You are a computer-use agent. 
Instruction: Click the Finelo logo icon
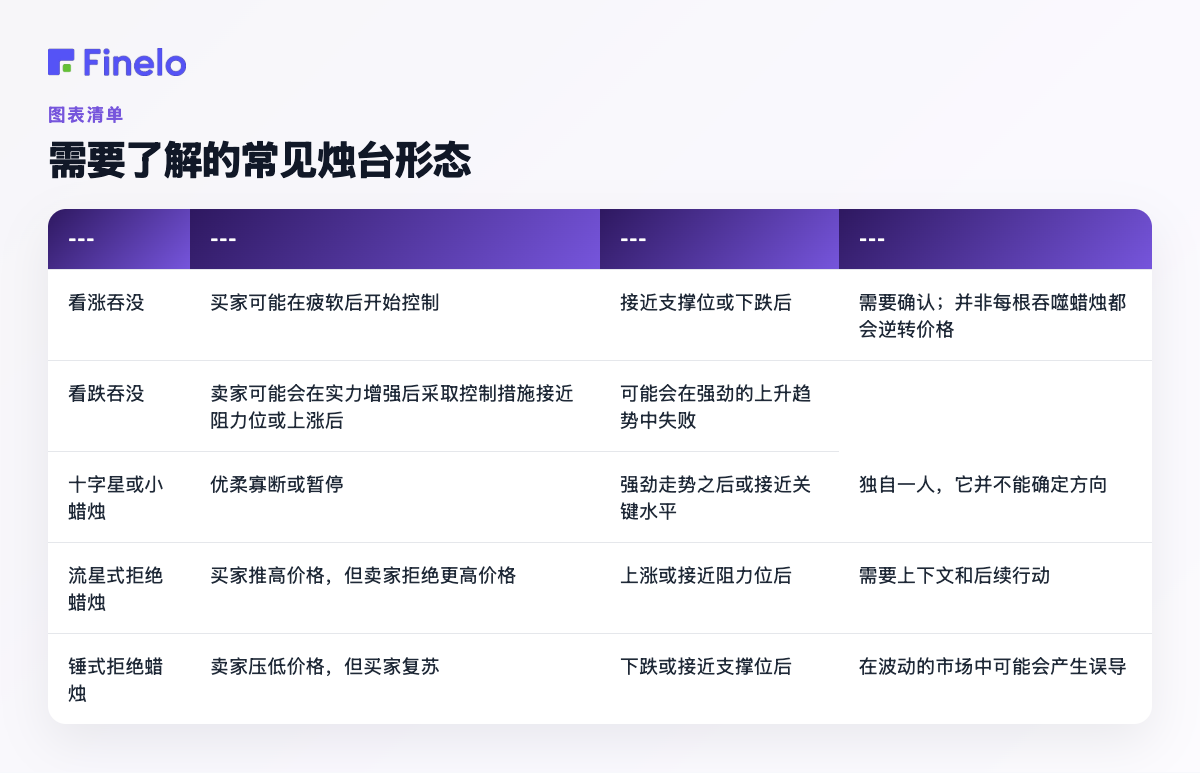click(x=61, y=62)
